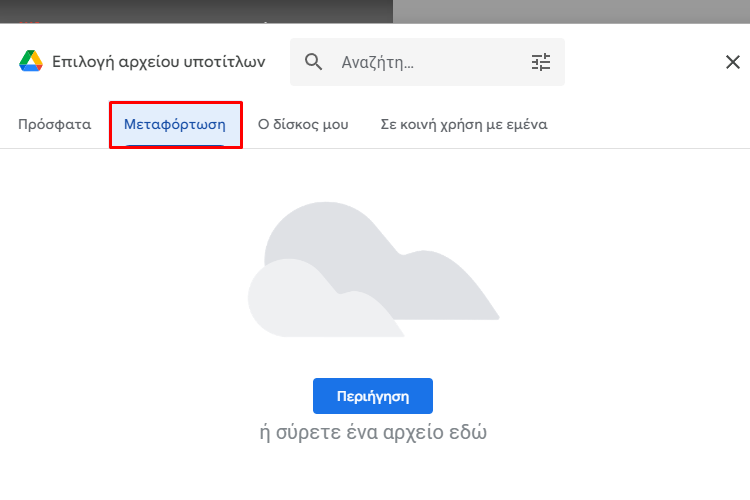Click empty search box area before the sliders icon
This screenshot has width=750, height=500.
coord(471,62)
